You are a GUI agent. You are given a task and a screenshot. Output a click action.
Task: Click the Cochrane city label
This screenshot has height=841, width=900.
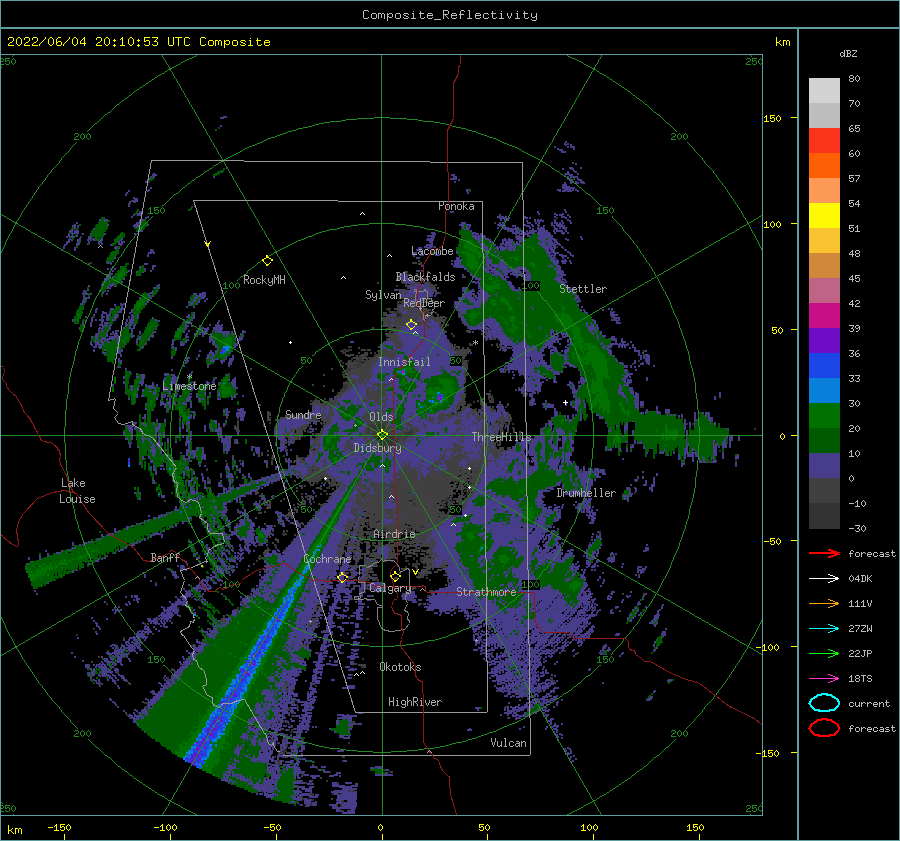(327, 559)
